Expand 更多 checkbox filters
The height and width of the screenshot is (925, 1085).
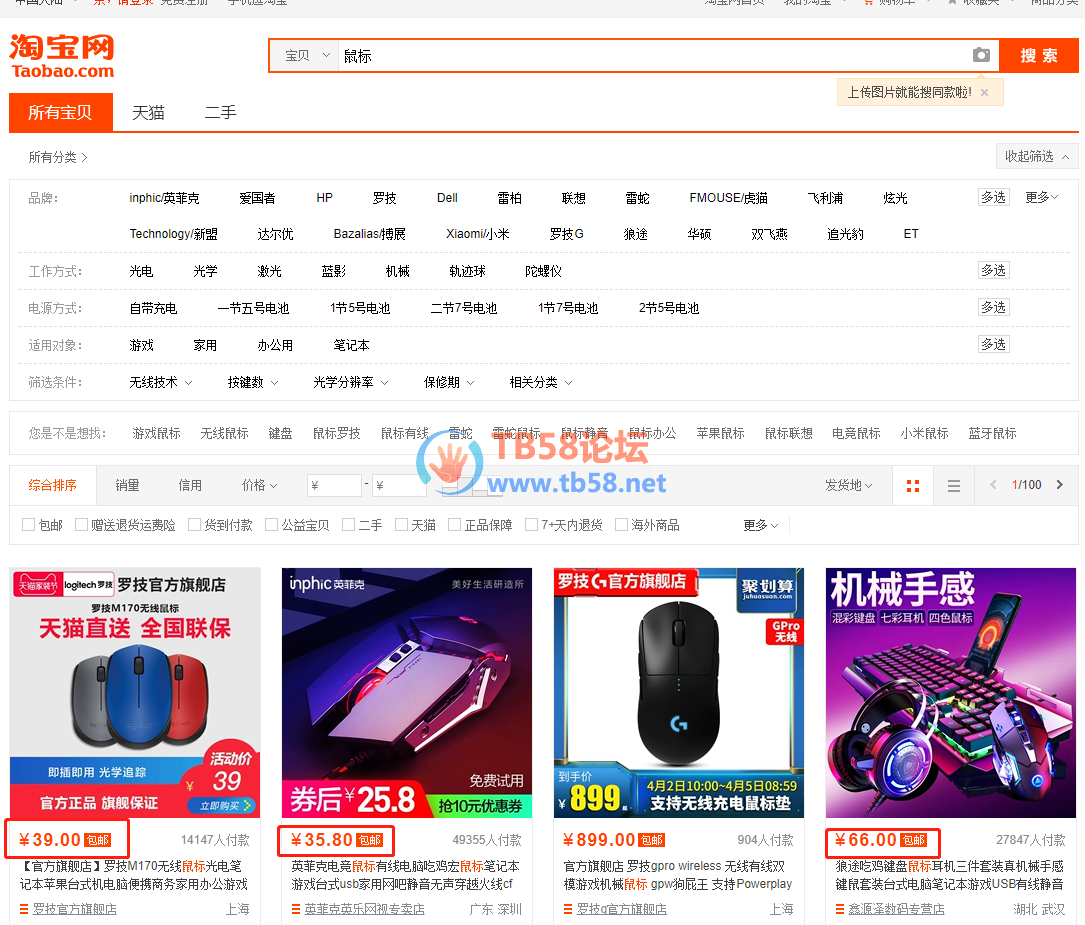pyautogui.click(x=760, y=525)
